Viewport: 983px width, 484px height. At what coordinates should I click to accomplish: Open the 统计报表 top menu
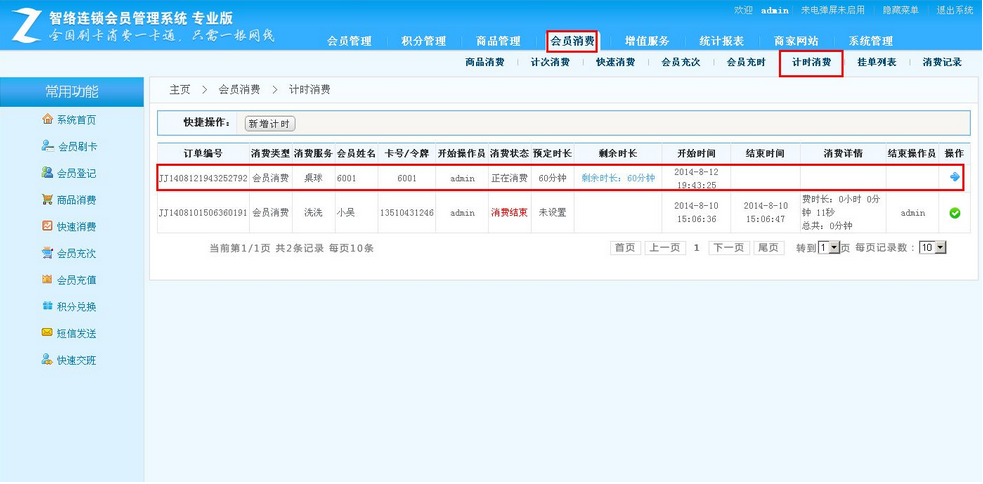pos(721,41)
